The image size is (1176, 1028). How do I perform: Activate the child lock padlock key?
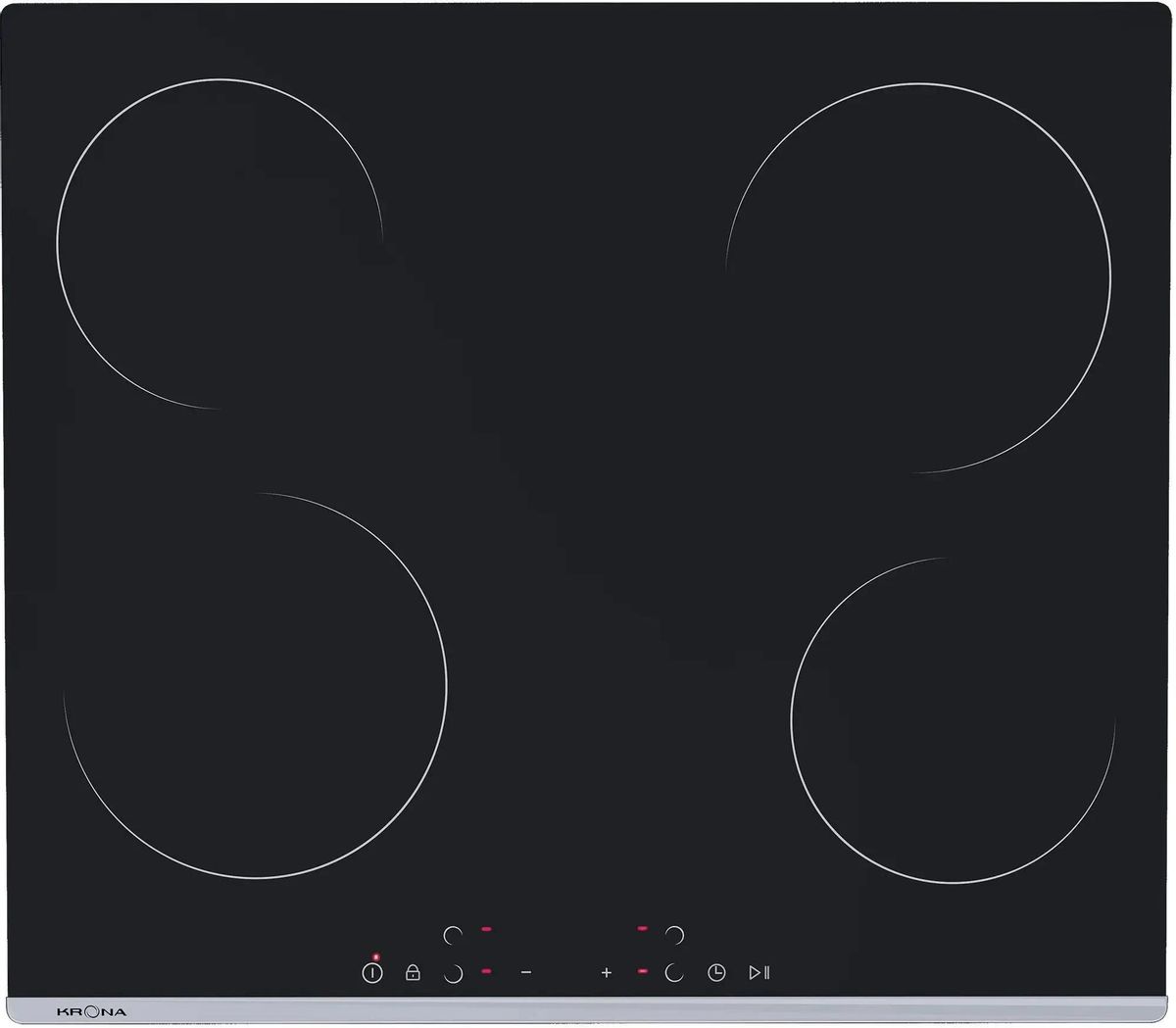point(413,973)
